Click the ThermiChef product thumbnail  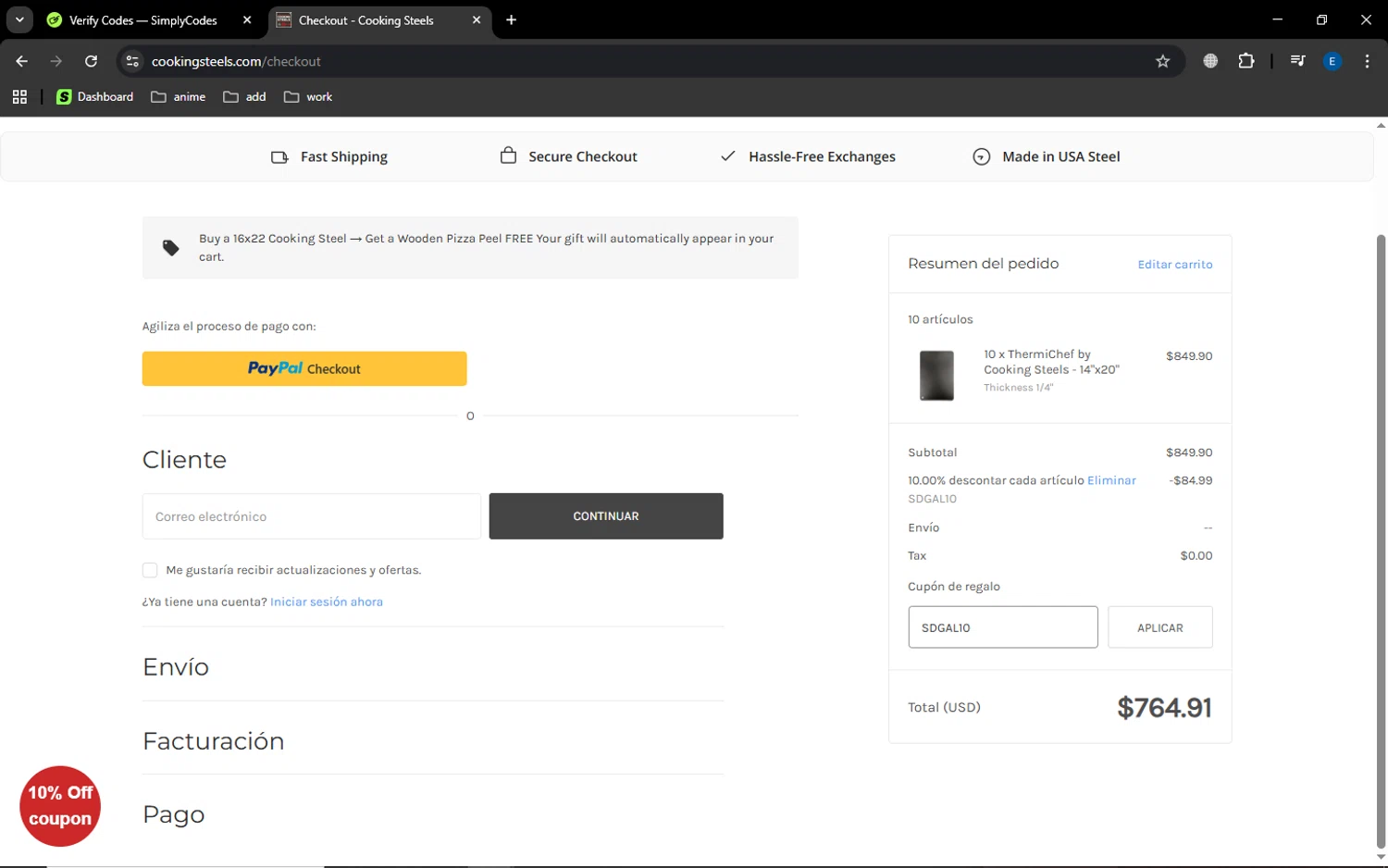click(x=936, y=375)
